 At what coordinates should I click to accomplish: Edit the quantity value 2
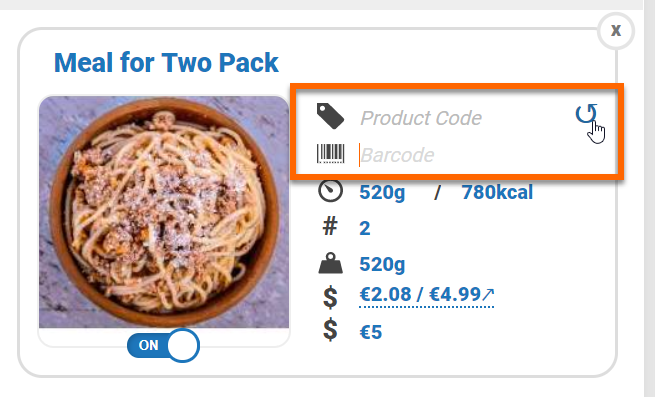tap(365, 228)
